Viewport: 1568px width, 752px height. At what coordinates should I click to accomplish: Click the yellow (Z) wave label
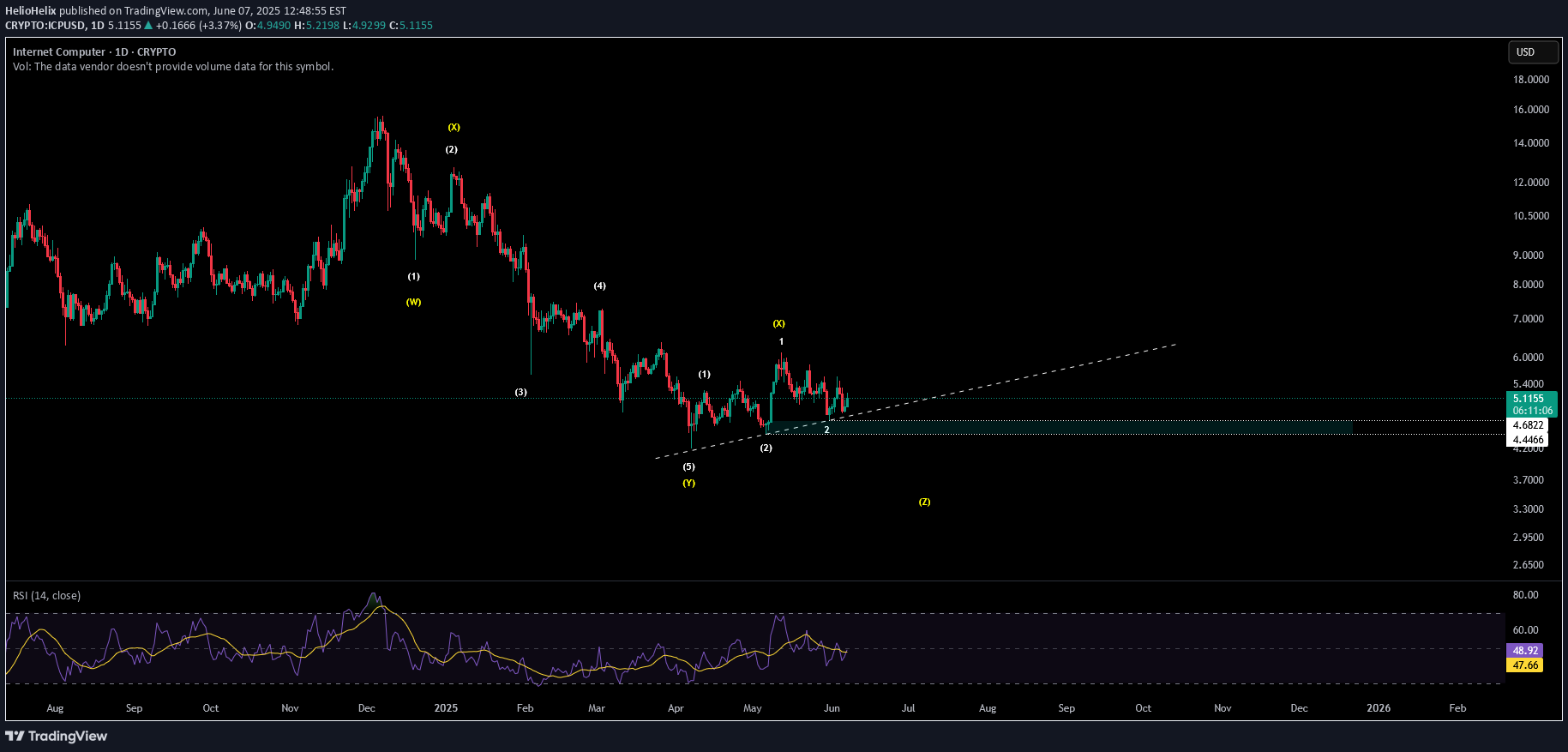[924, 502]
